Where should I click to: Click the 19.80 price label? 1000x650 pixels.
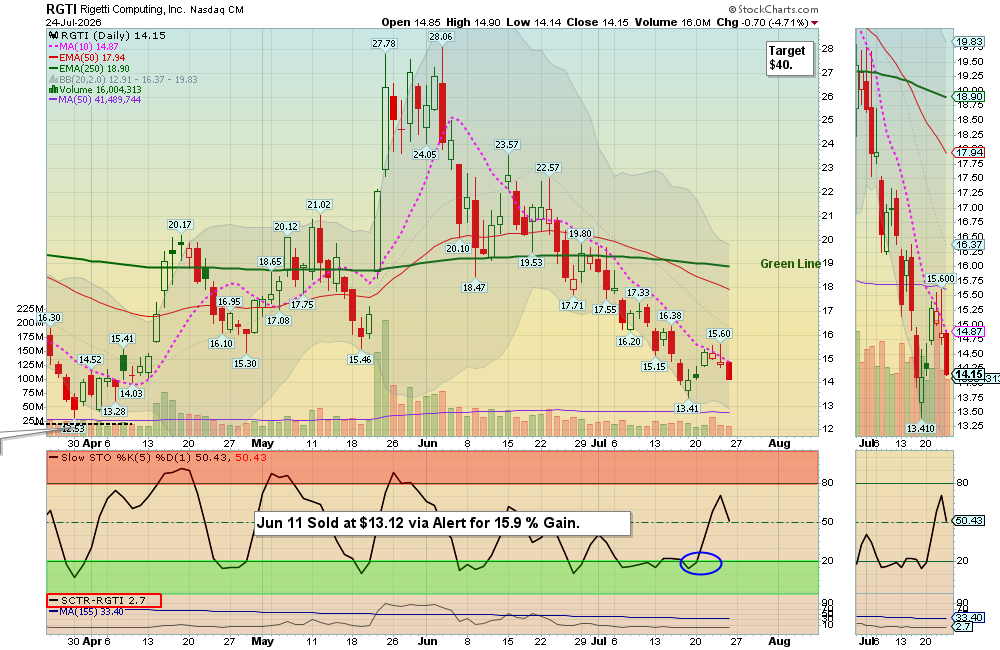click(580, 233)
